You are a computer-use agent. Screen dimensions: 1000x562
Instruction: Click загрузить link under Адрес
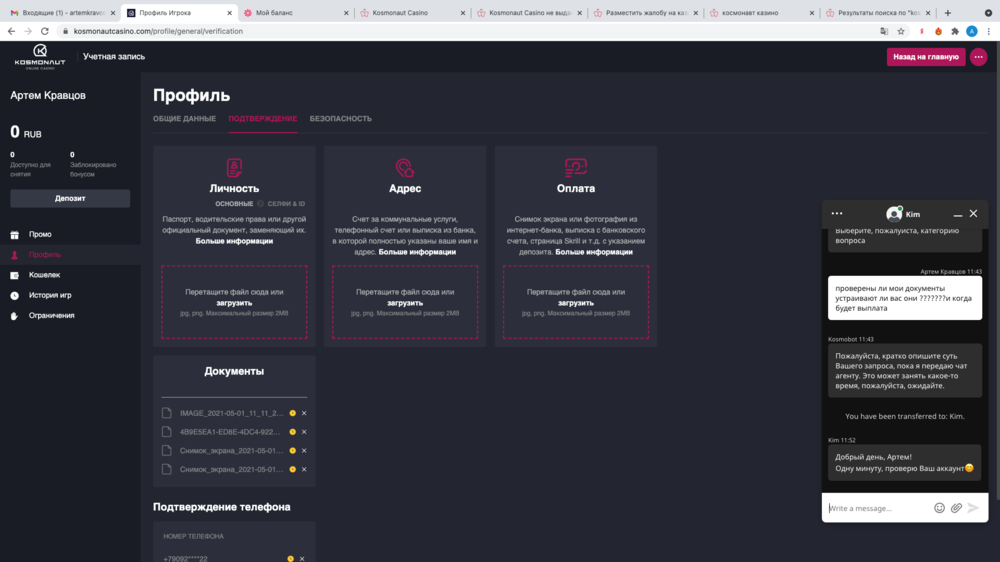pyautogui.click(x=405, y=303)
